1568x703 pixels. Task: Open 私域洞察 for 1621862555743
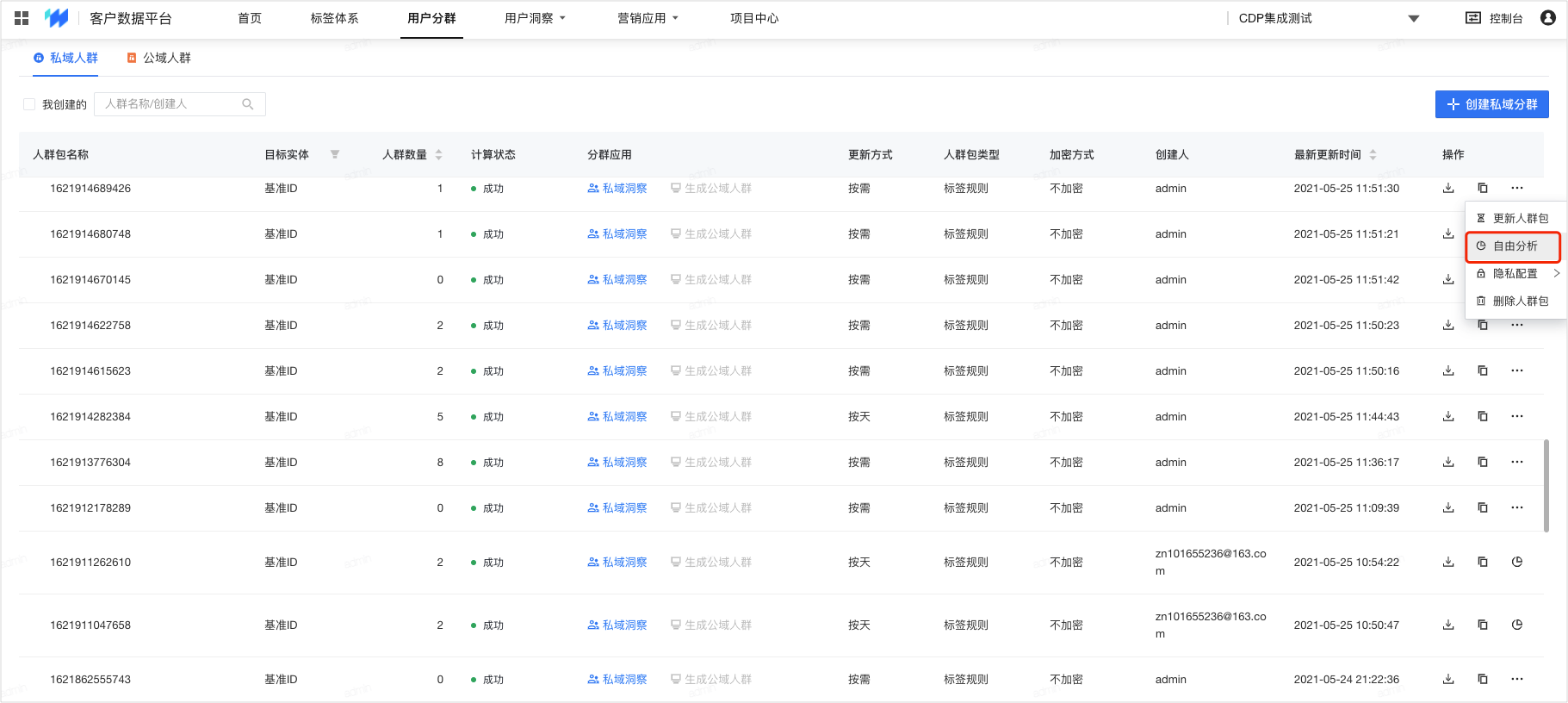tap(617, 679)
